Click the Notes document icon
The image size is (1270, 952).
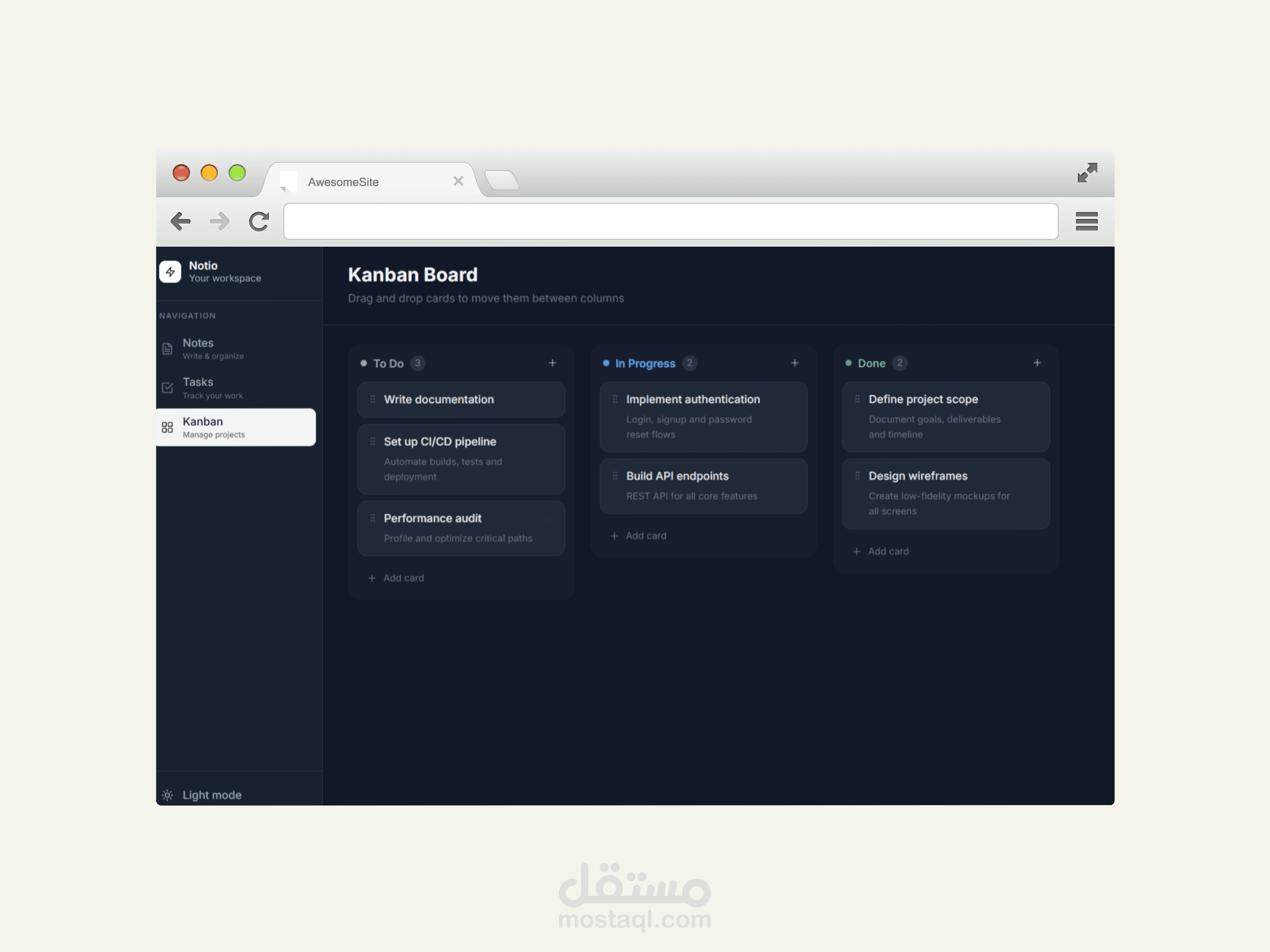click(x=167, y=349)
